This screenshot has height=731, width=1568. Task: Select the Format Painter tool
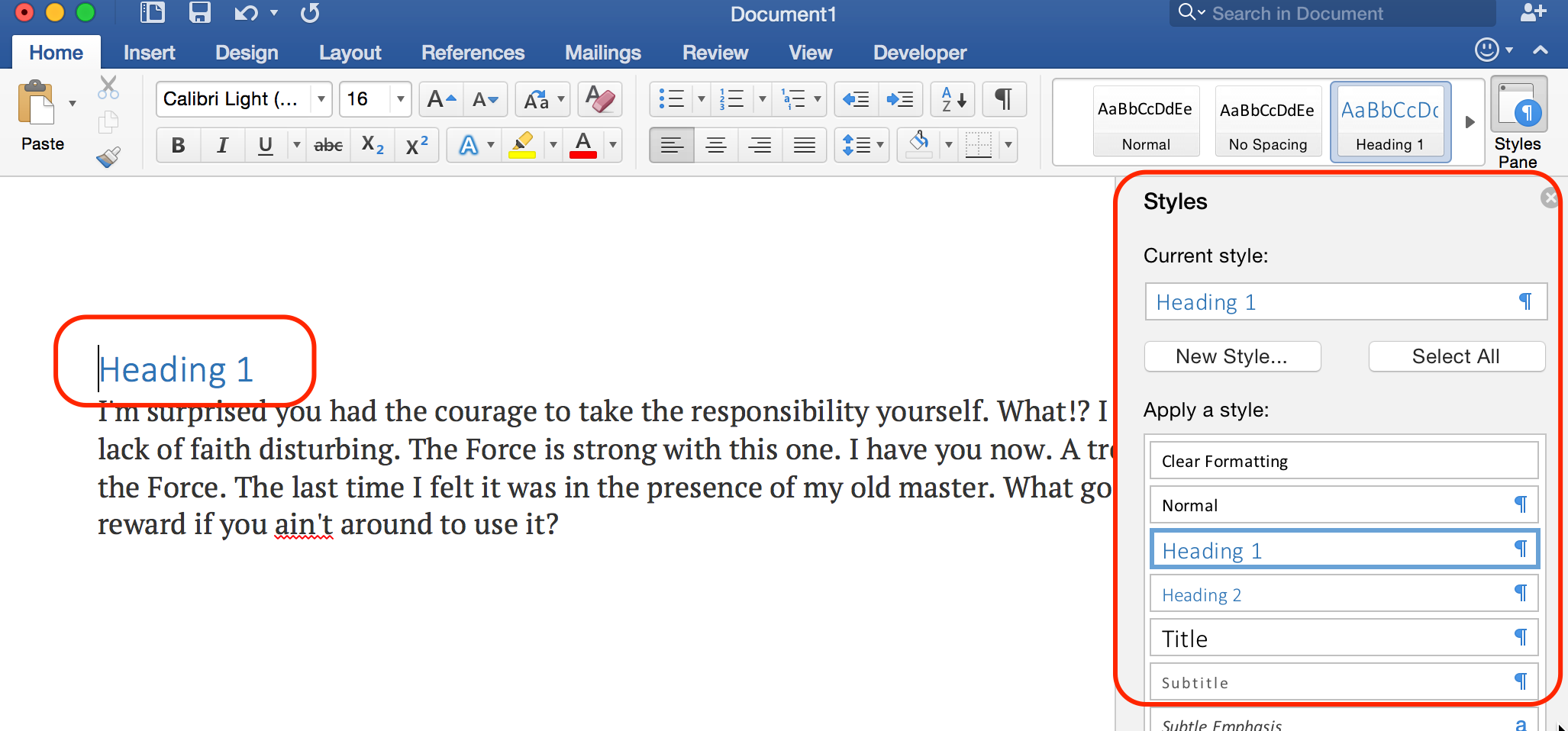click(x=108, y=157)
